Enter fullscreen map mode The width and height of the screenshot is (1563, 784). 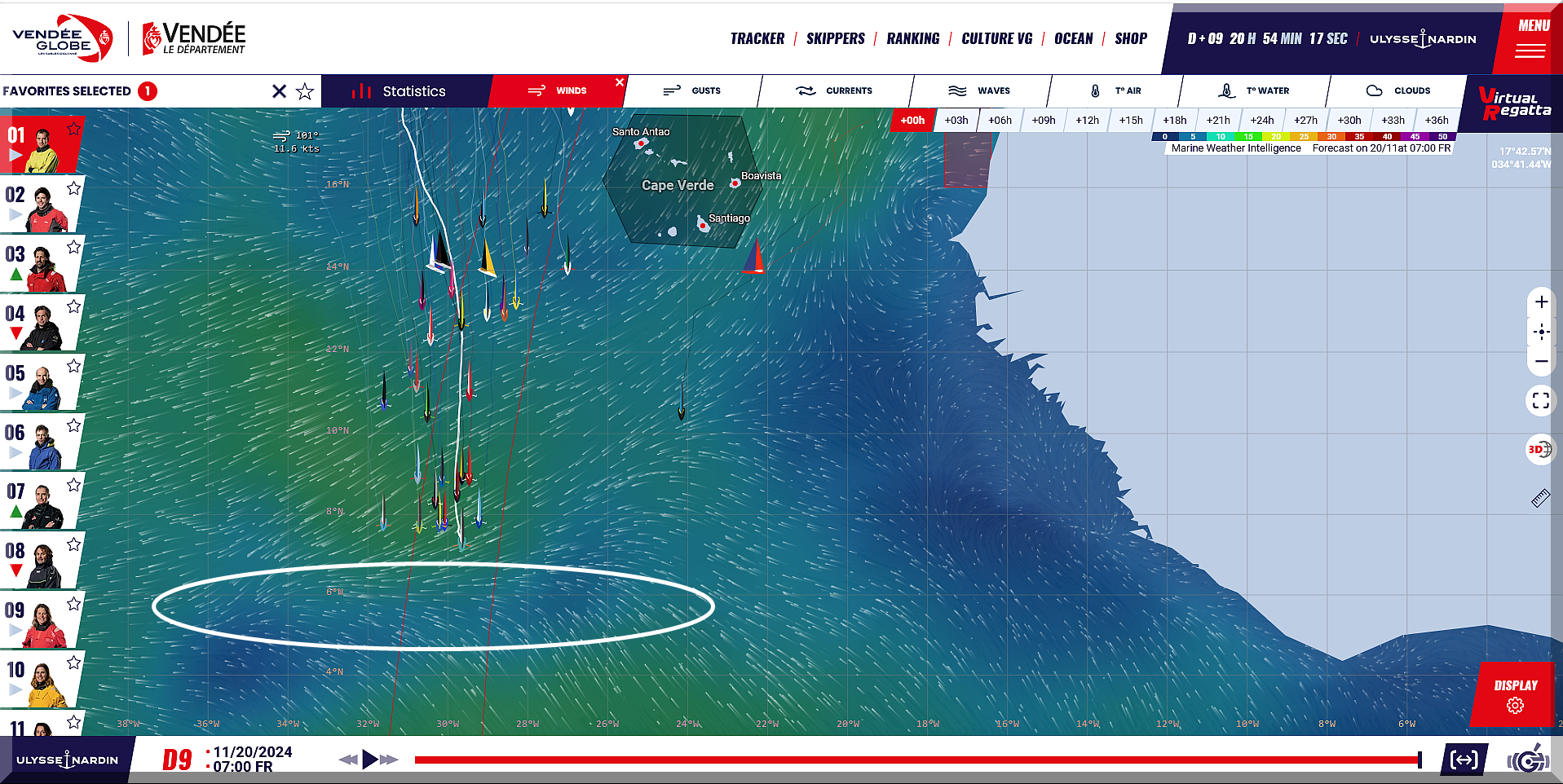click(x=1540, y=400)
